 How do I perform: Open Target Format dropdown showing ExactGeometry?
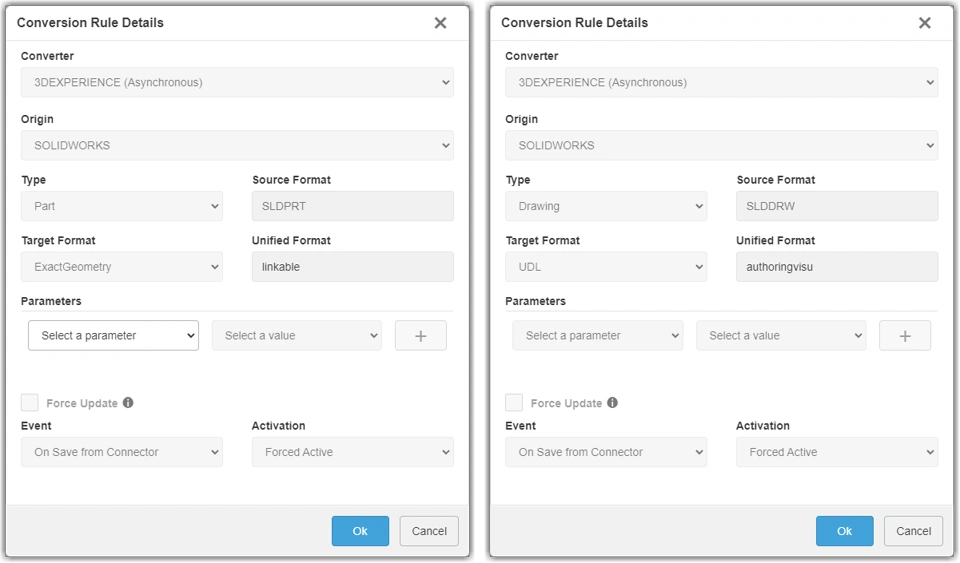121,267
